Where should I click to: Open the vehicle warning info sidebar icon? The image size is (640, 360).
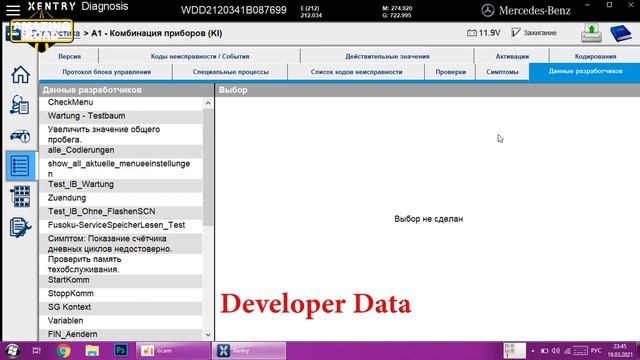pyautogui.click(x=20, y=136)
